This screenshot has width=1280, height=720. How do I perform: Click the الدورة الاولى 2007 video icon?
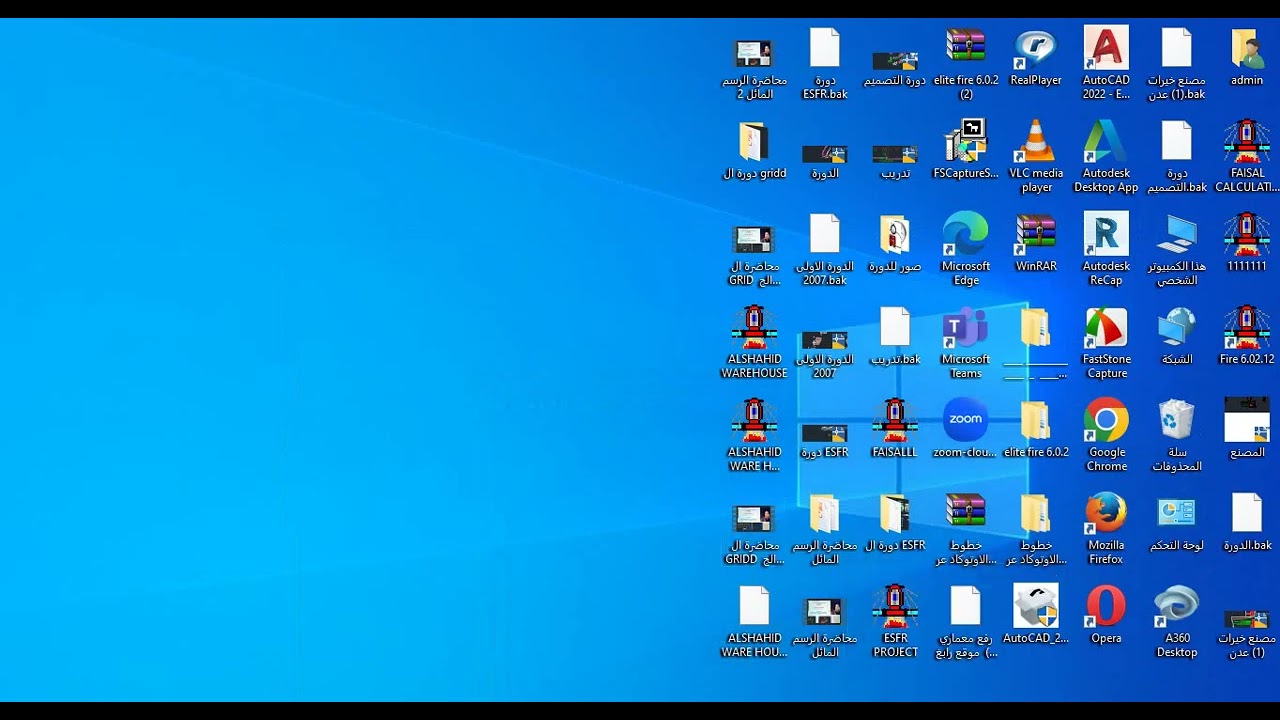pos(825,355)
